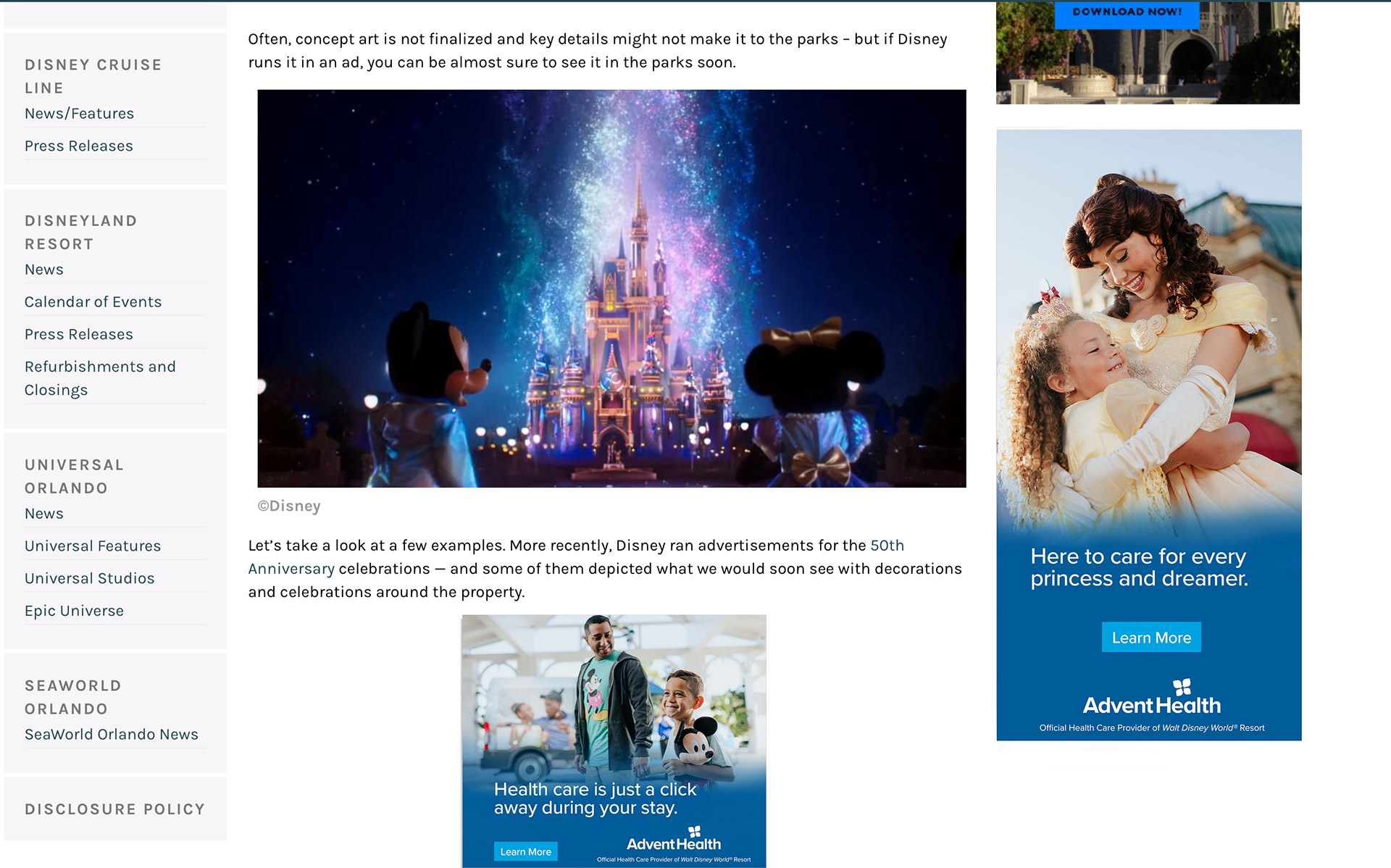The height and width of the screenshot is (868, 1391).
Task: Go to Universal Features page
Action: pos(93,546)
